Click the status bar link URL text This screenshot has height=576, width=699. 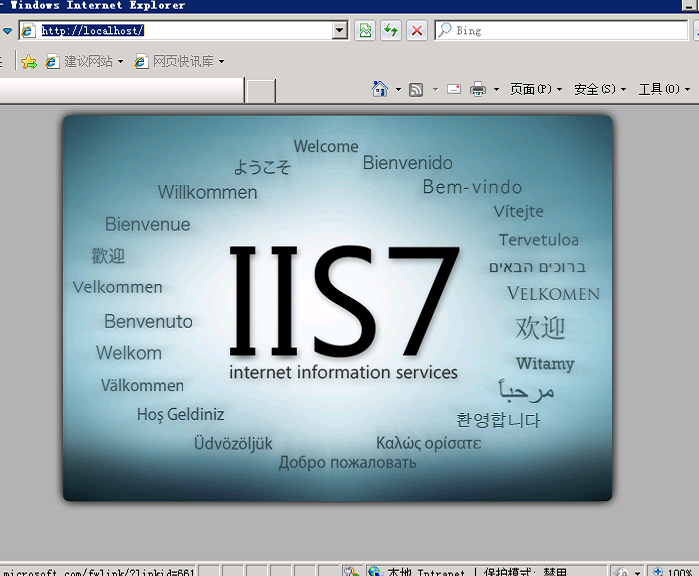[99, 572]
